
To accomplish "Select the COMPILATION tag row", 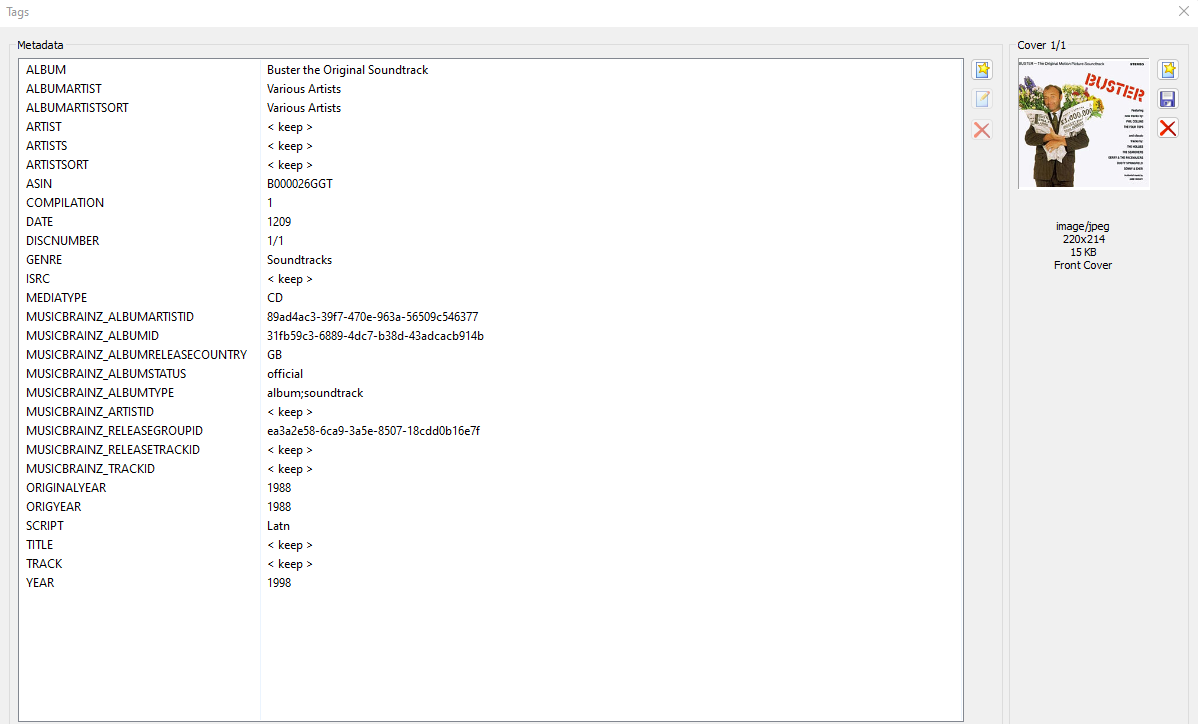I will coord(140,202).
